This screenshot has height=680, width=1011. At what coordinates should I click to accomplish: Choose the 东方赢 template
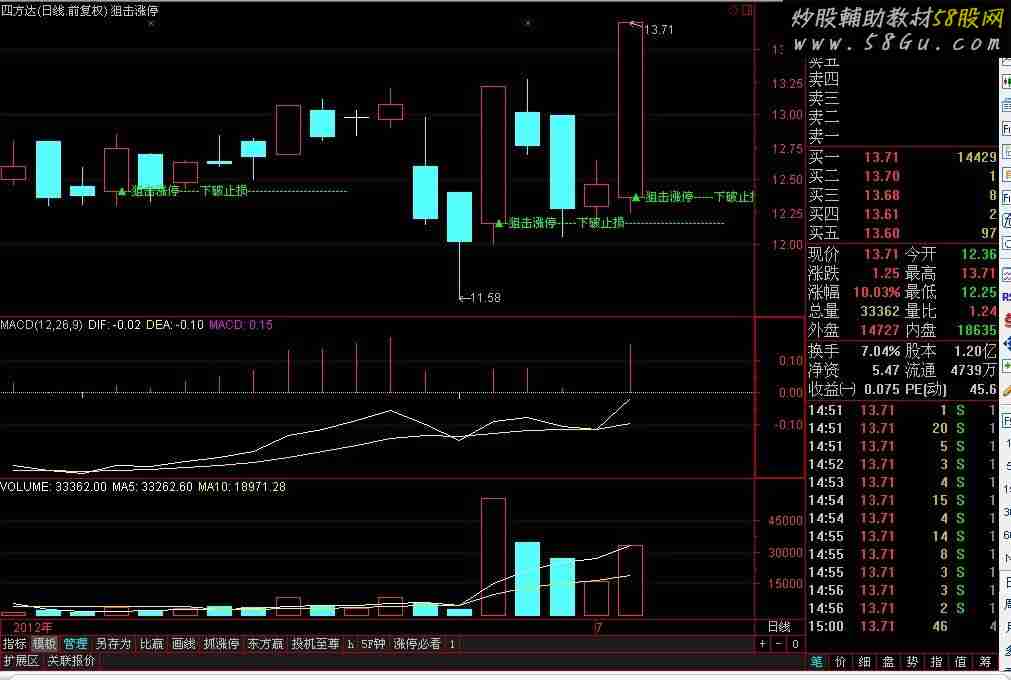265,643
